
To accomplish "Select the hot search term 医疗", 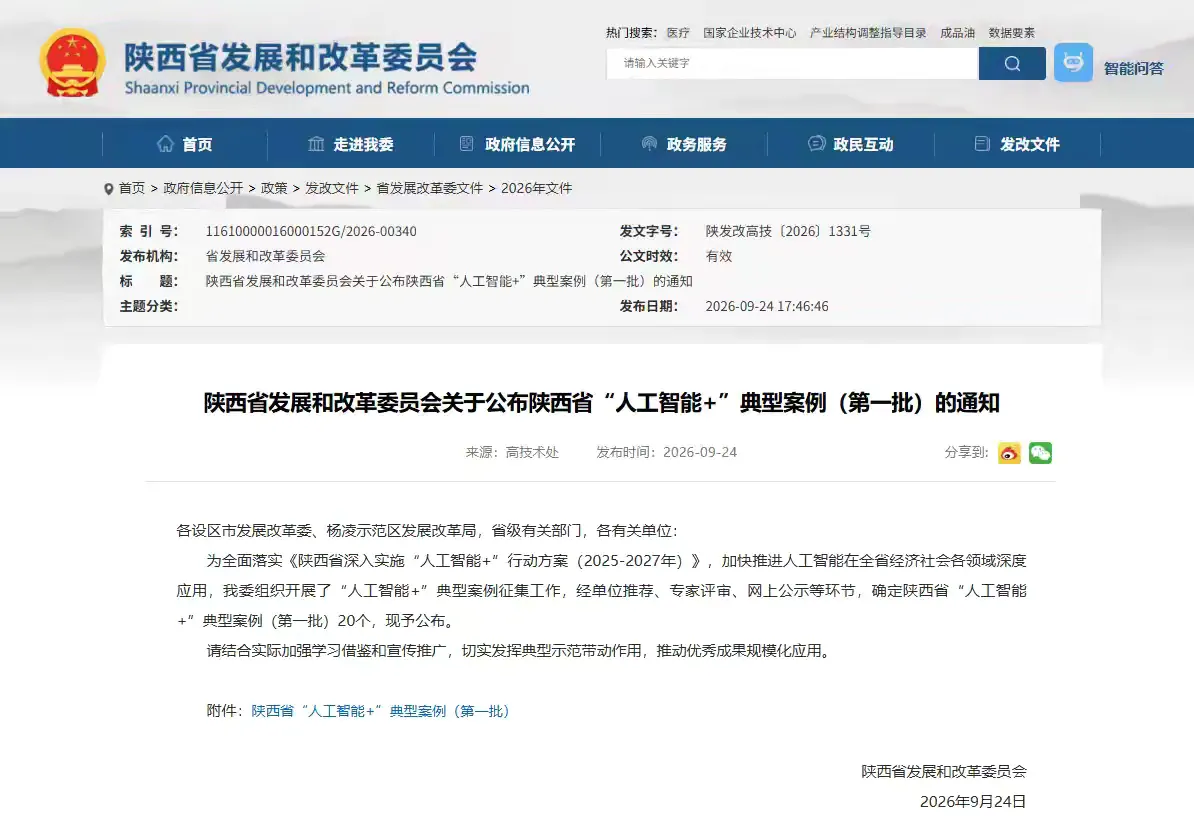I will 678,33.
